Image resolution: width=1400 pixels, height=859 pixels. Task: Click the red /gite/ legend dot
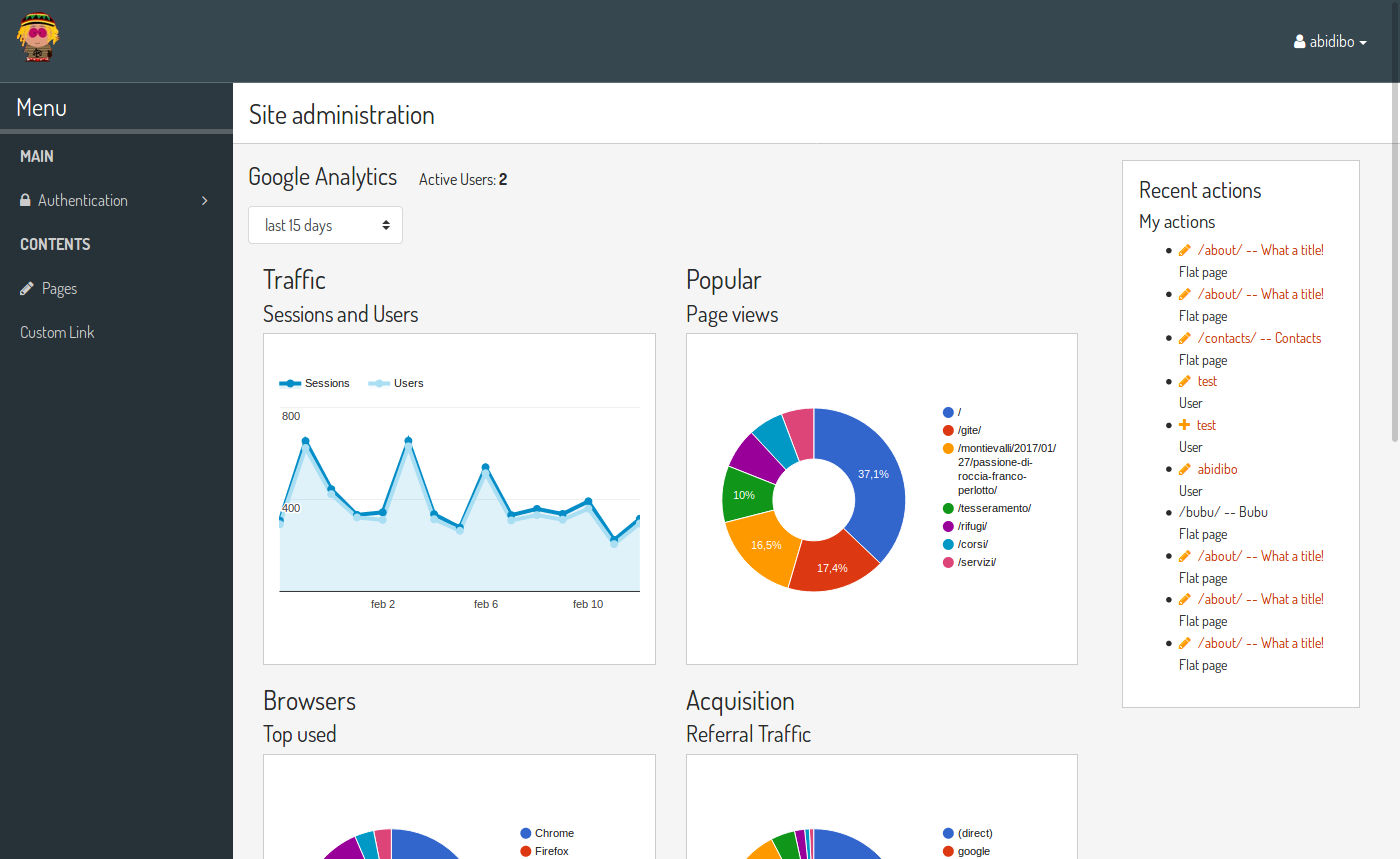coord(948,430)
